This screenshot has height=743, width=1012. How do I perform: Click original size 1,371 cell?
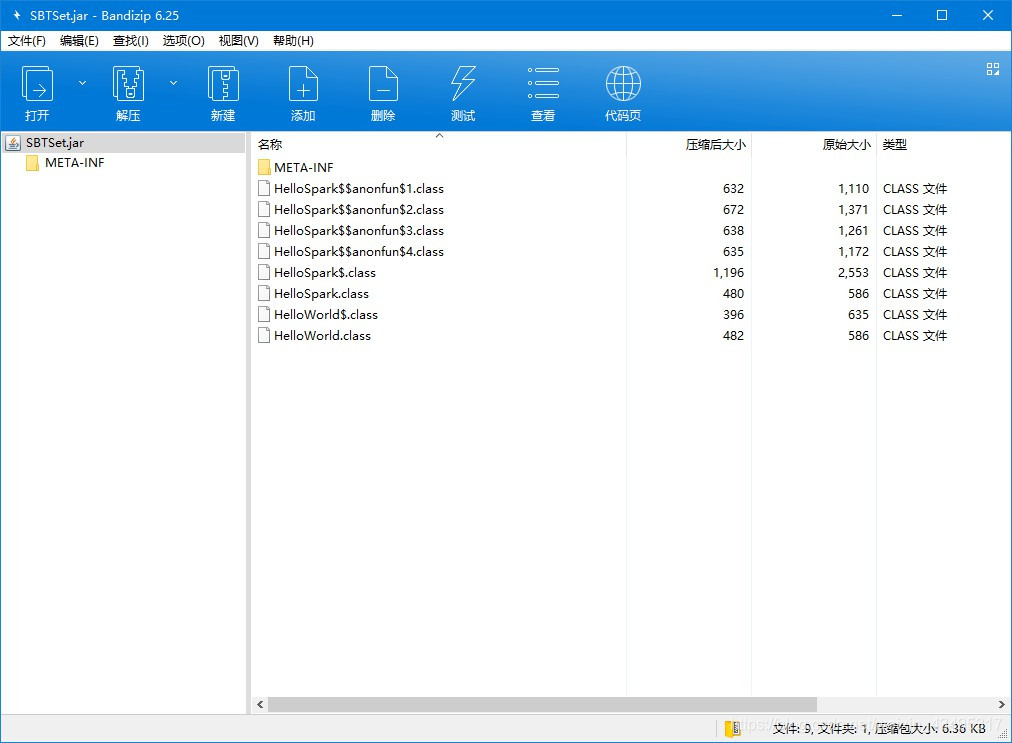[853, 210]
